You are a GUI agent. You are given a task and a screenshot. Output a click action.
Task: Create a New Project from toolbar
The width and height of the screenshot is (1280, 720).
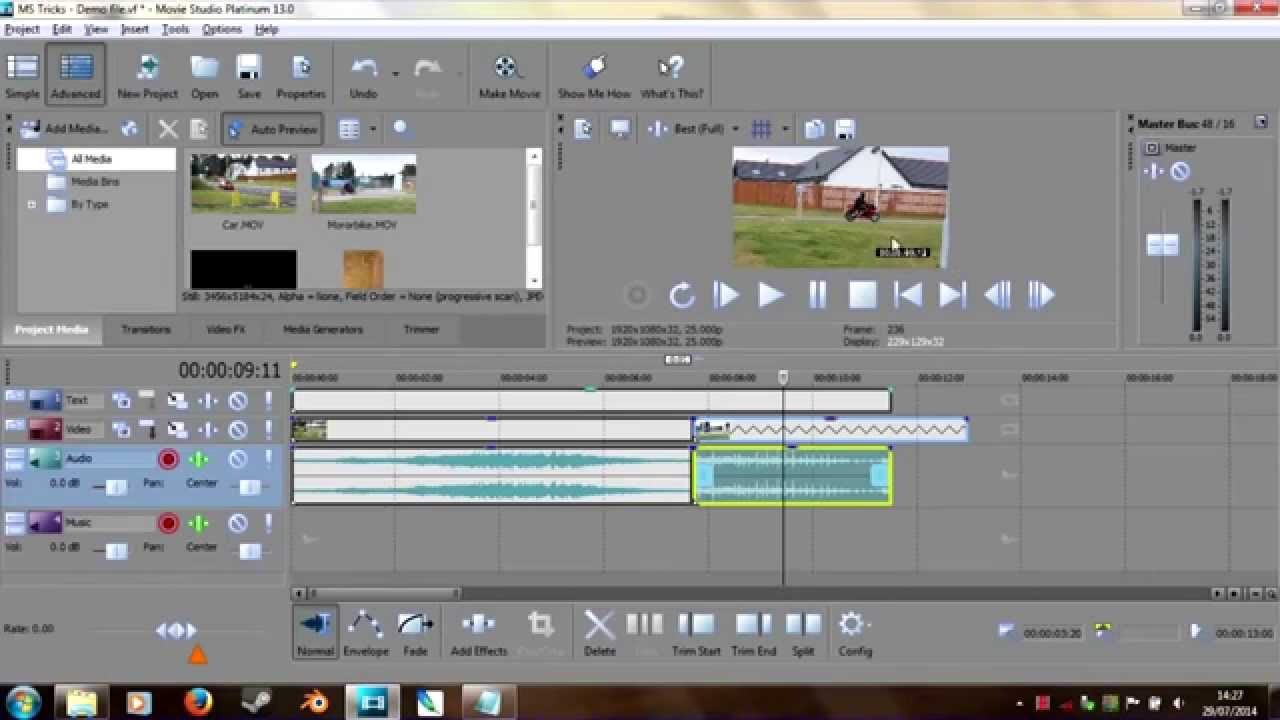point(148,77)
